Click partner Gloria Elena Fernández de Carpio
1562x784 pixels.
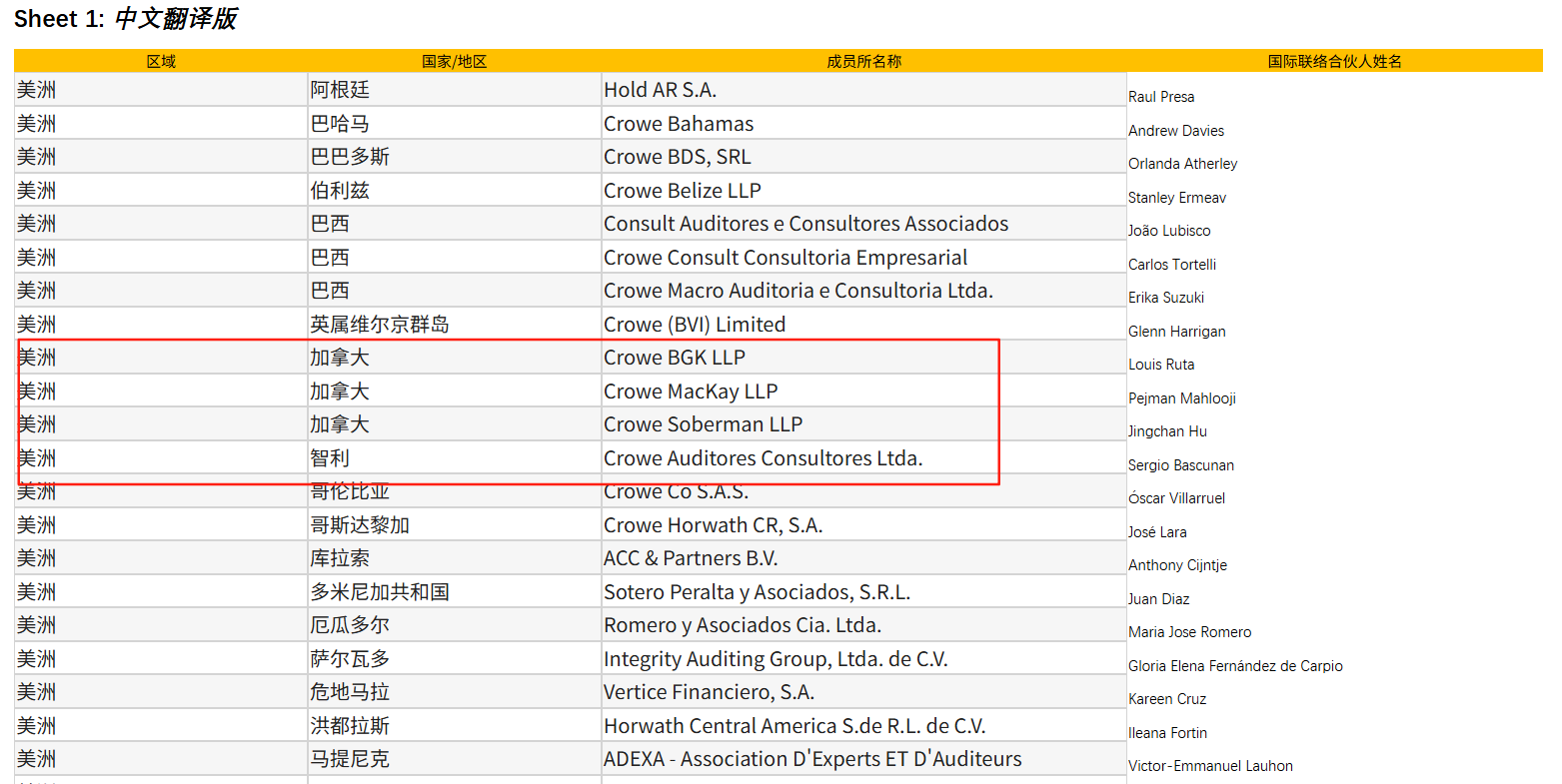(1235, 666)
